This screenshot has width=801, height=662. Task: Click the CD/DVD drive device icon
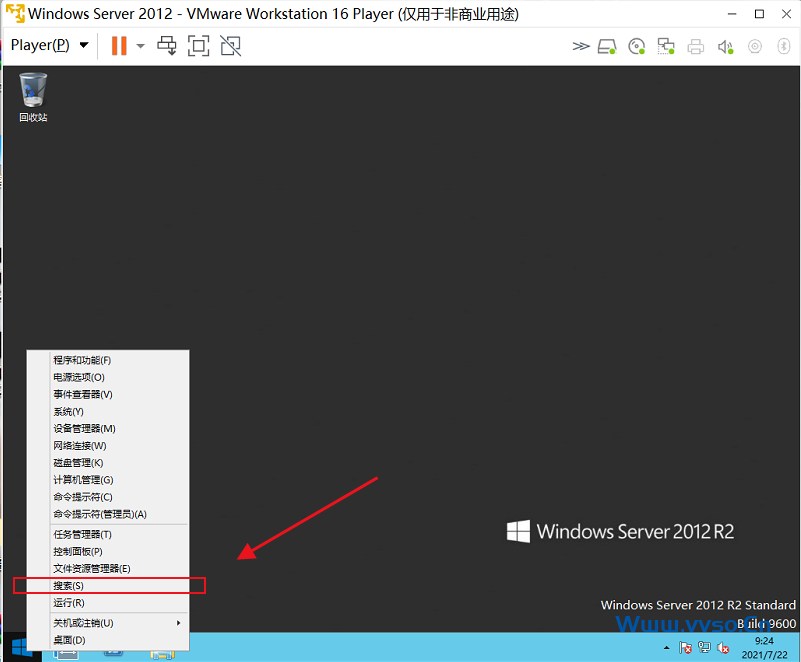click(637, 46)
